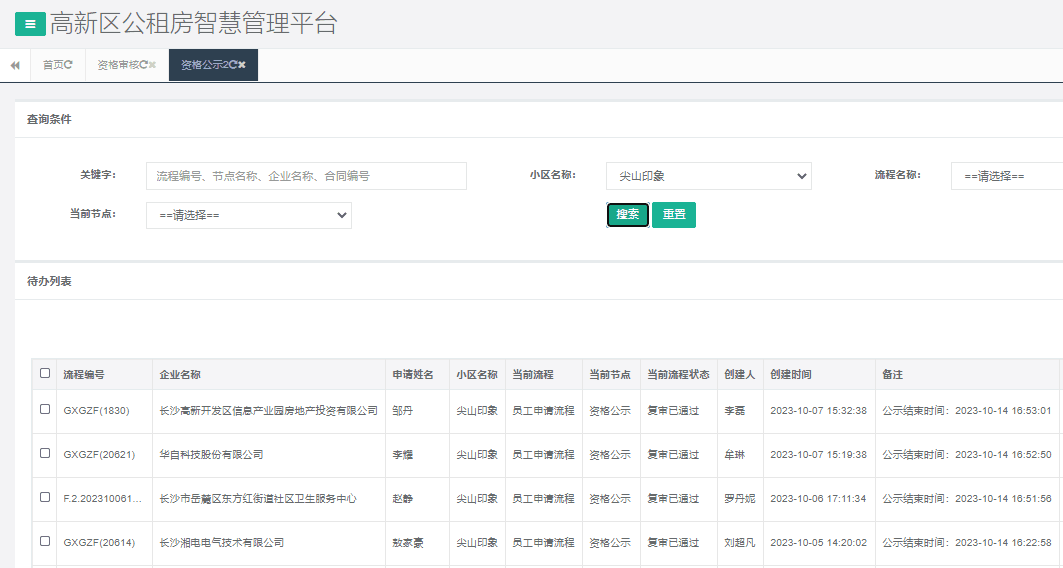Expand the 当前节点 dropdown
Image resolution: width=1063 pixels, height=568 pixels.
[248, 215]
